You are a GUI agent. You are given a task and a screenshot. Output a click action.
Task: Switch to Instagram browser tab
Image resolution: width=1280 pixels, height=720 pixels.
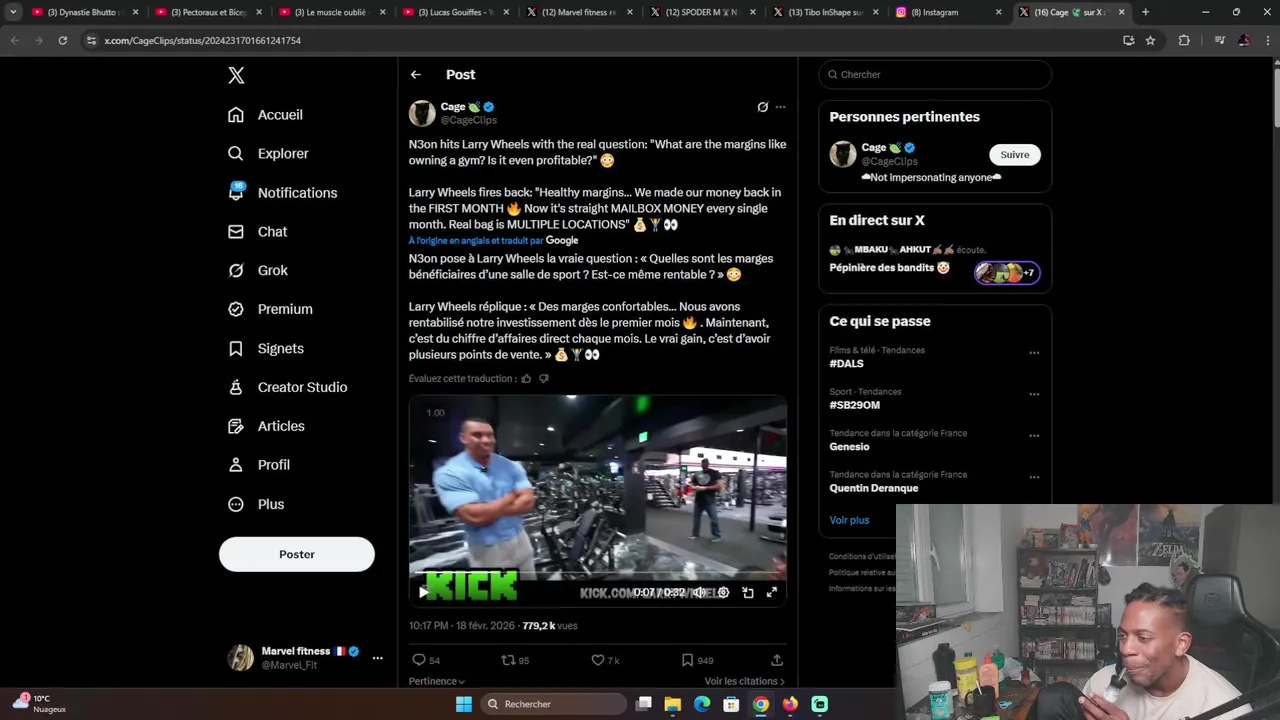tap(947, 12)
